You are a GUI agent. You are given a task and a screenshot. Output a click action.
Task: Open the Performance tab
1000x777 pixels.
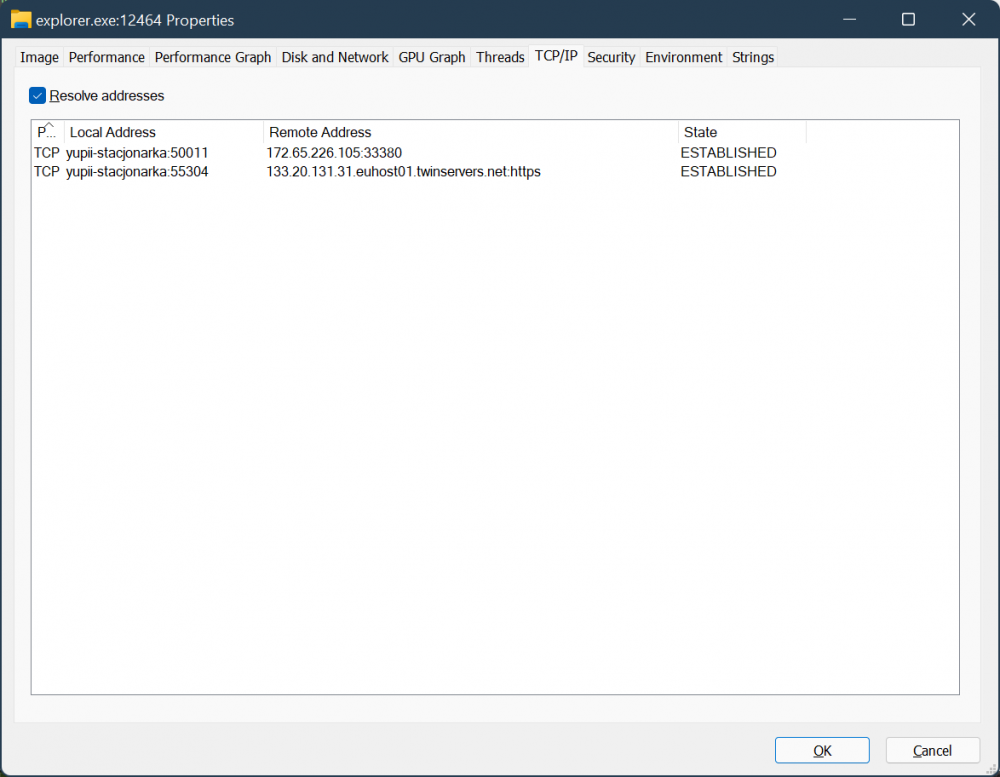point(107,57)
